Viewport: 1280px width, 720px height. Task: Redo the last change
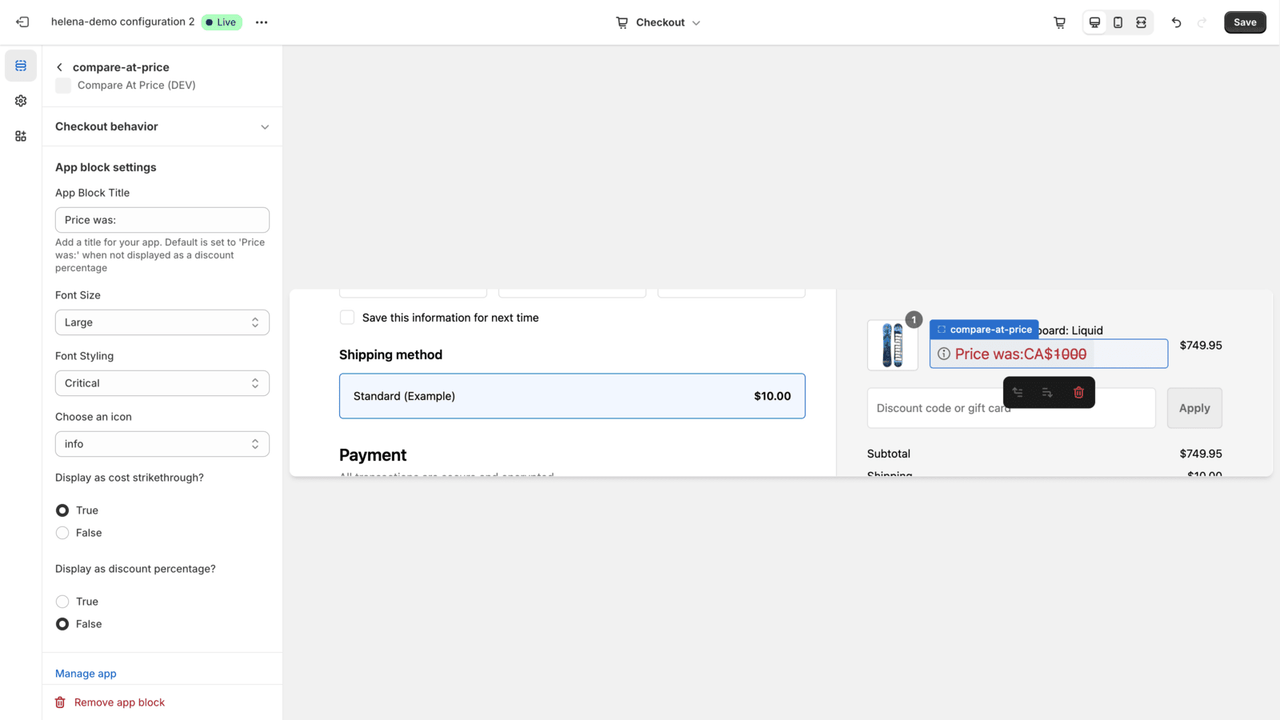pos(1202,22)
